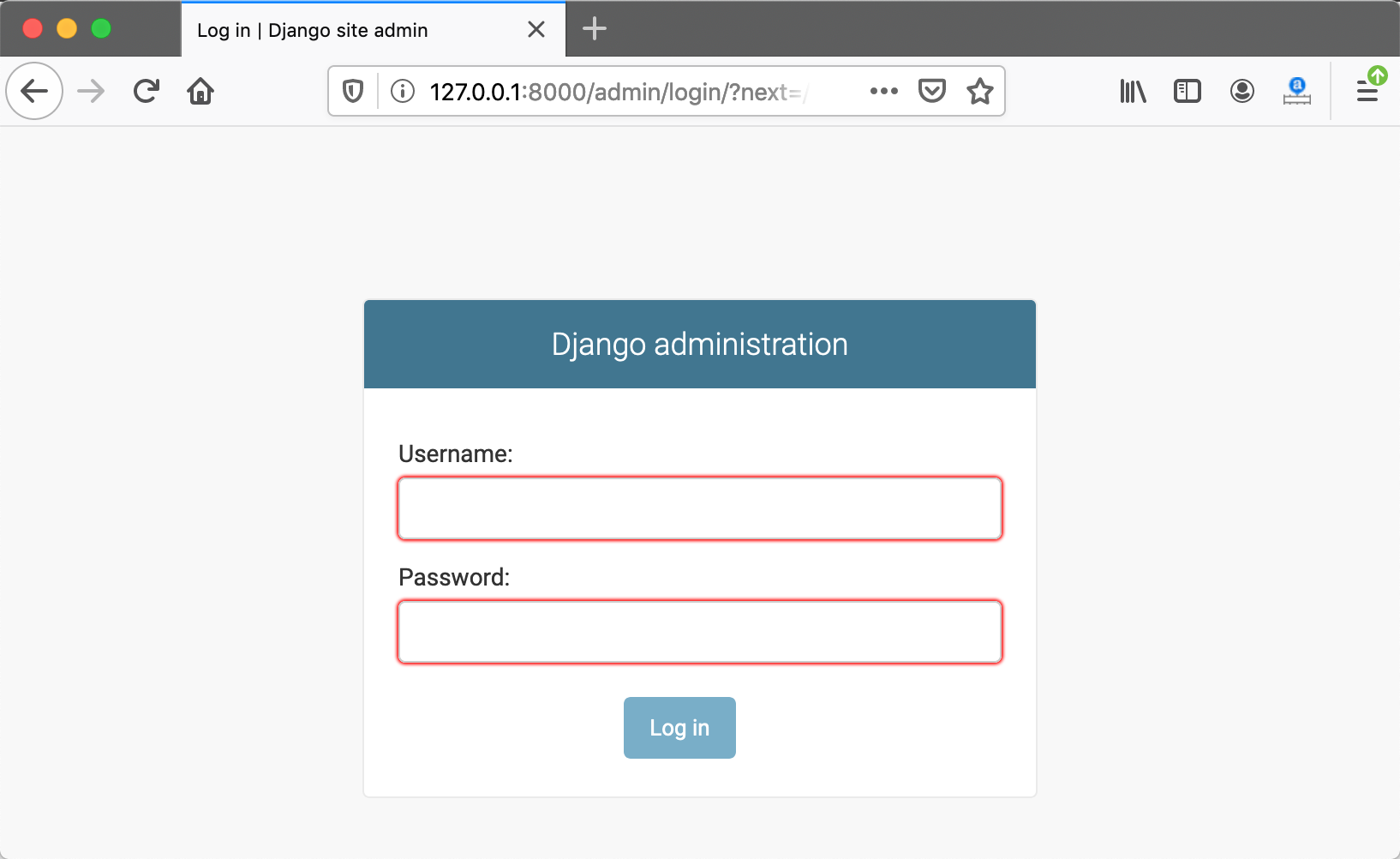The width and height of the screenshot is (1400, 859).
Task: Click into the Password field
Action: 700,632
